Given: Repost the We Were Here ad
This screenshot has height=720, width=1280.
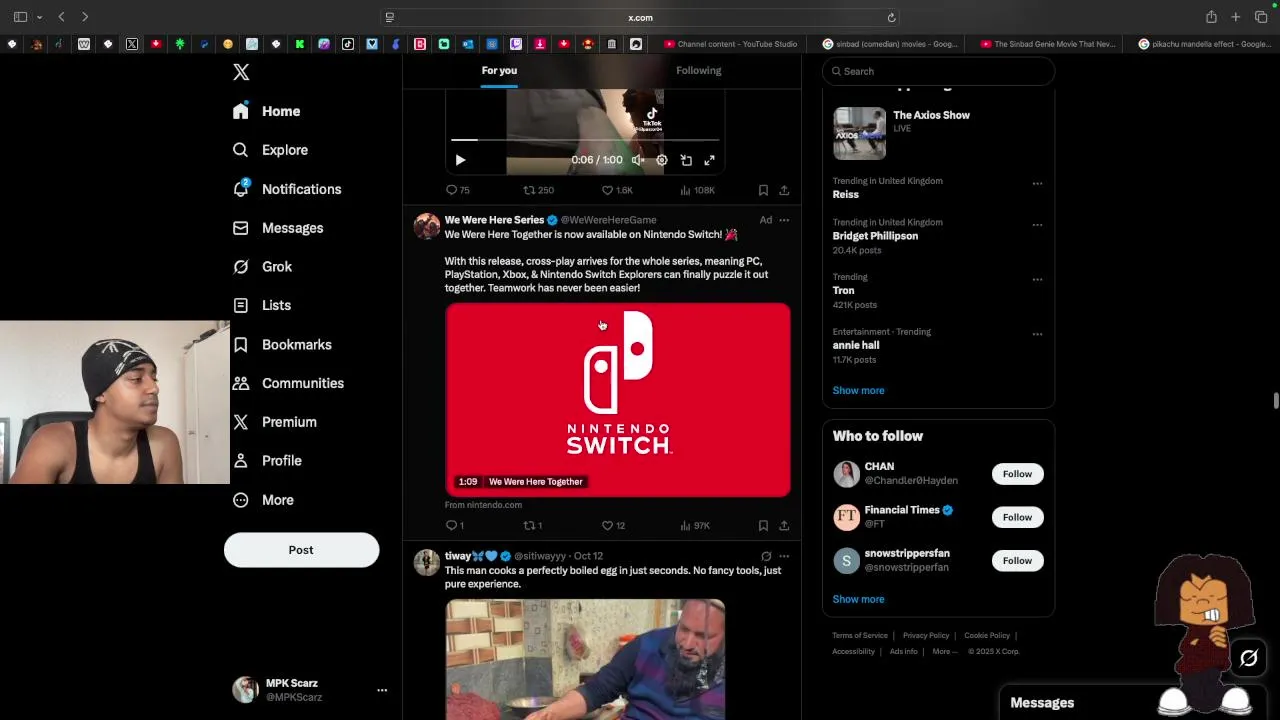Looking at the screenshot, I should pyautogui.click(x=533, y=525).
